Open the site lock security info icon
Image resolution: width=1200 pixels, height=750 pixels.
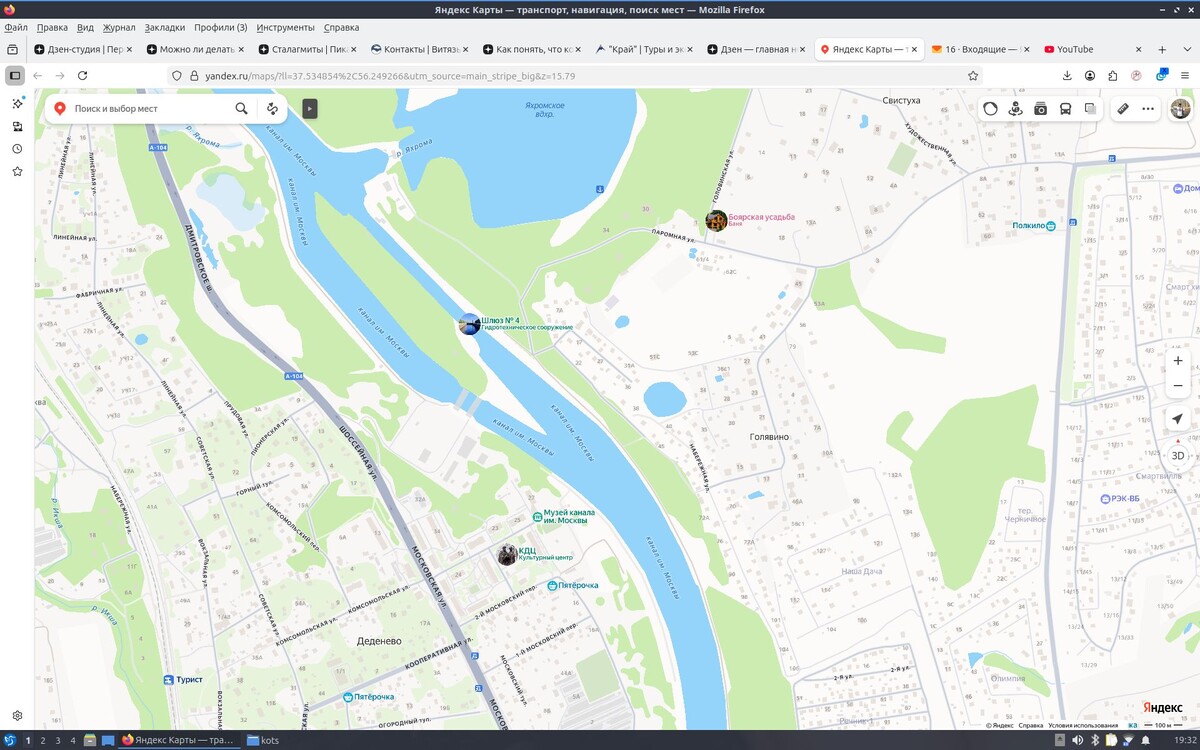tap(194, 75)
